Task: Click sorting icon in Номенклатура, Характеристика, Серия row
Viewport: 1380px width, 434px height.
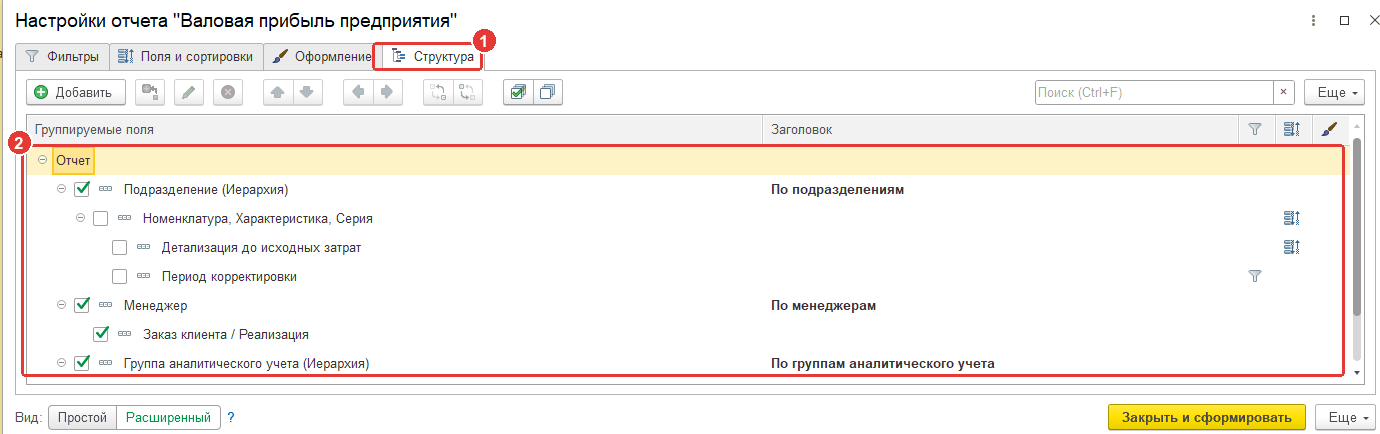Action: coord(1291,218)
